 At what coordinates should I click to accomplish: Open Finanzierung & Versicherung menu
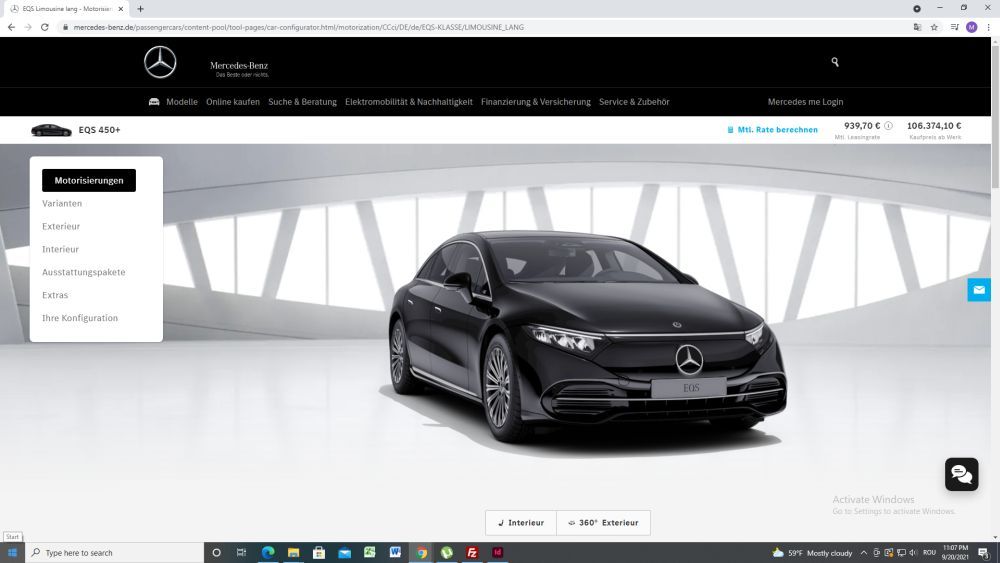pos(536,102)
